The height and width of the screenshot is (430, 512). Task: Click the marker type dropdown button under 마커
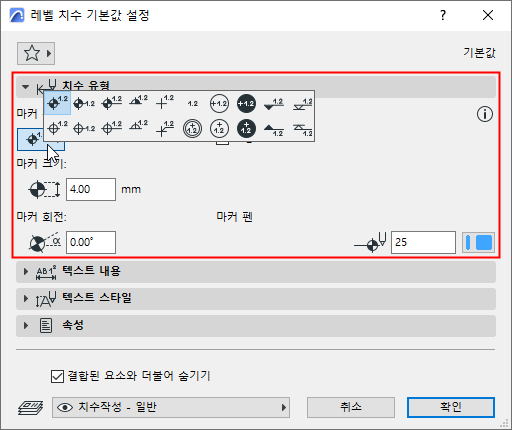coord(41,139)
